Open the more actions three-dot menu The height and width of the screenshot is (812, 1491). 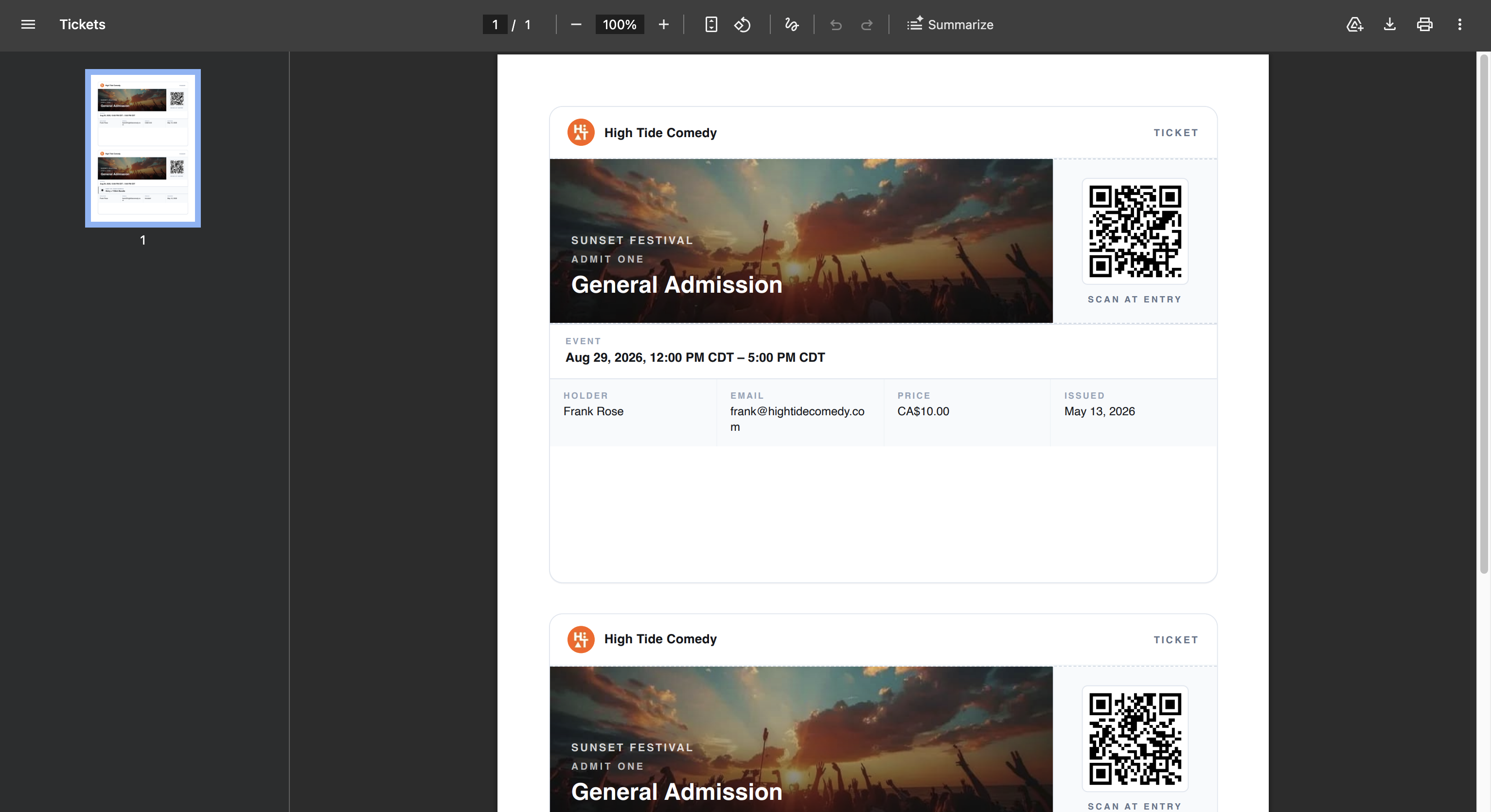pos(1459,24)
